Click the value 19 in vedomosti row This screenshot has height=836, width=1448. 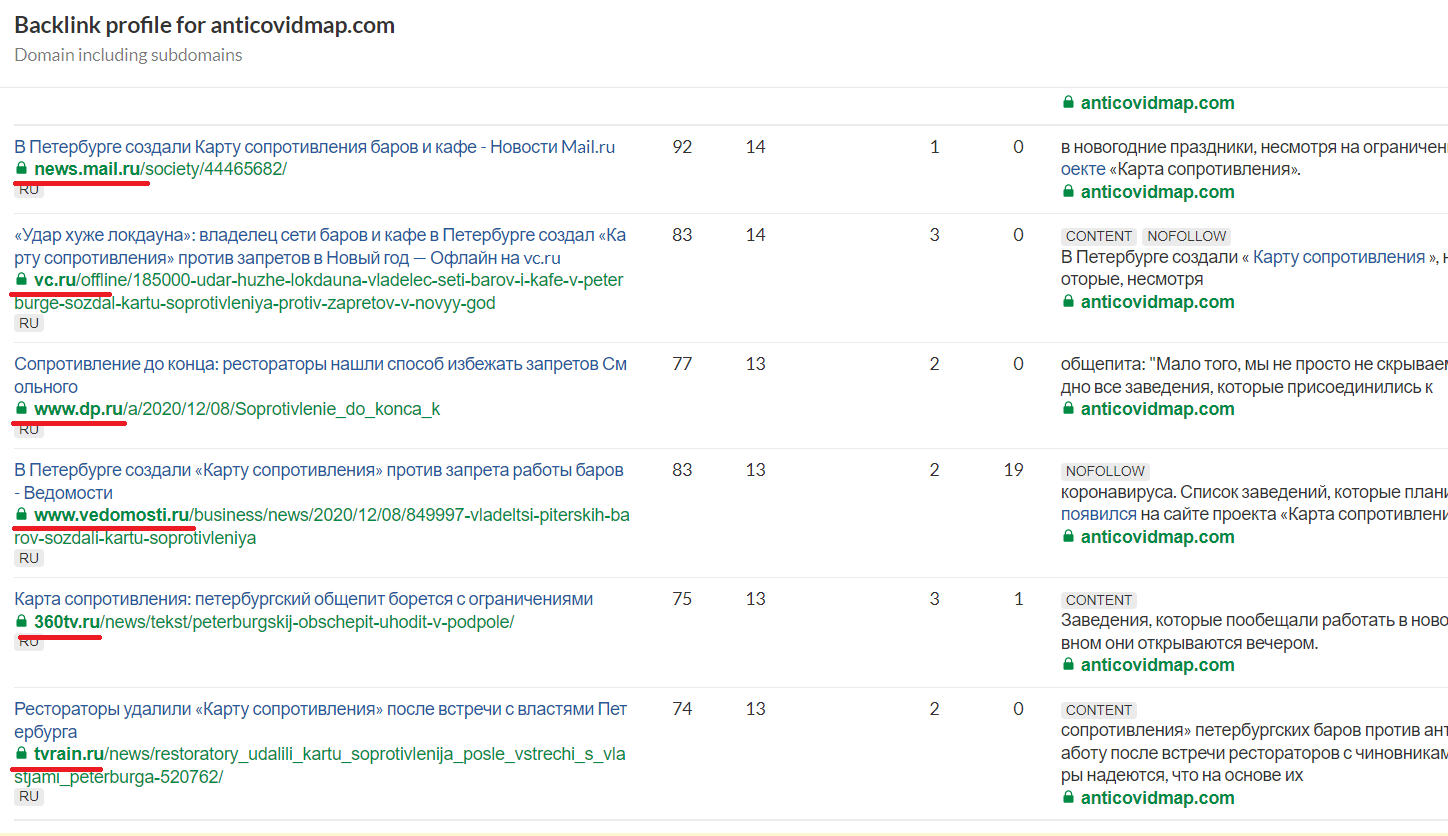[1013, 470]
